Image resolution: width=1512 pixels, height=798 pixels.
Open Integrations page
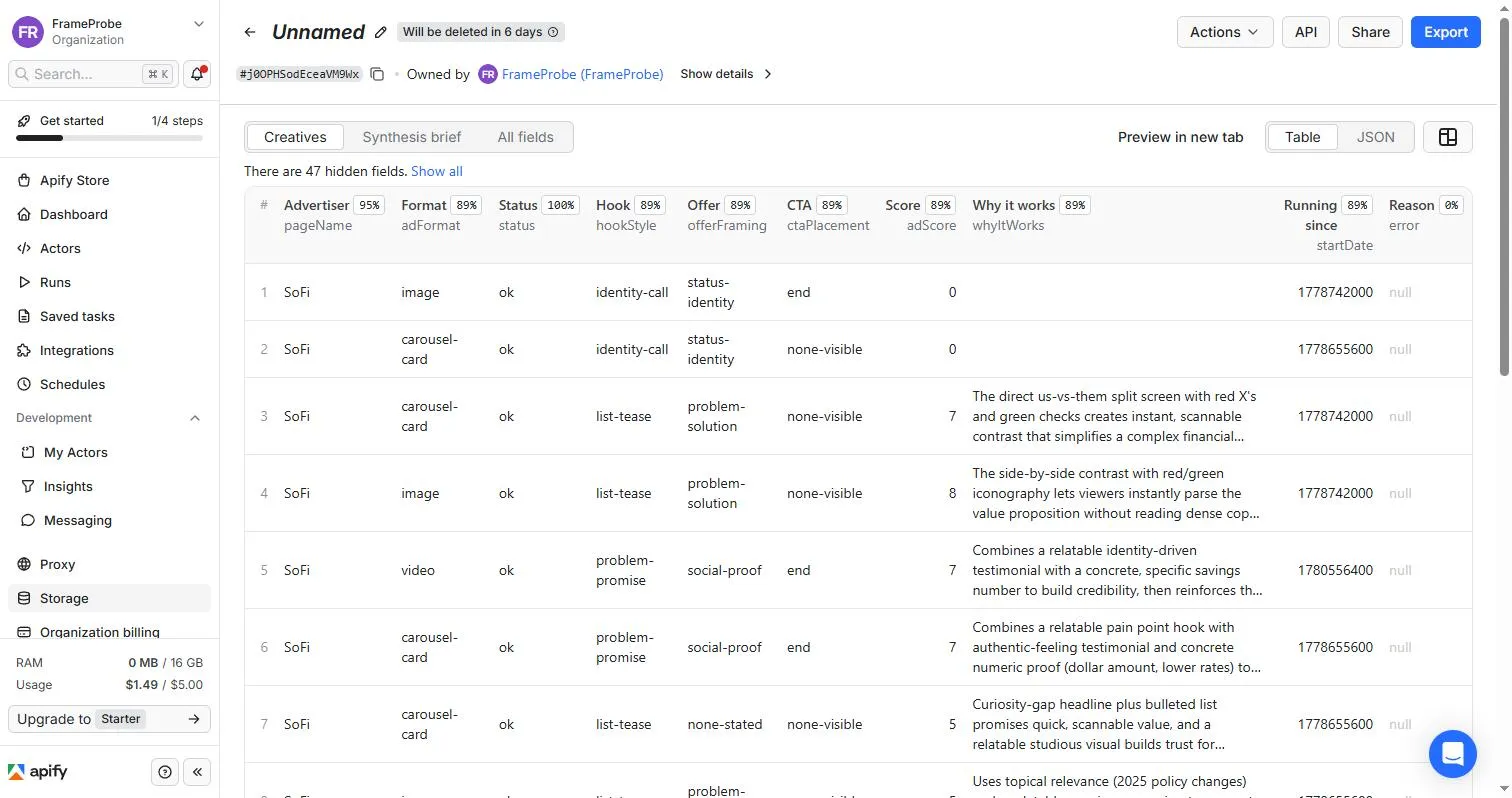110,350
